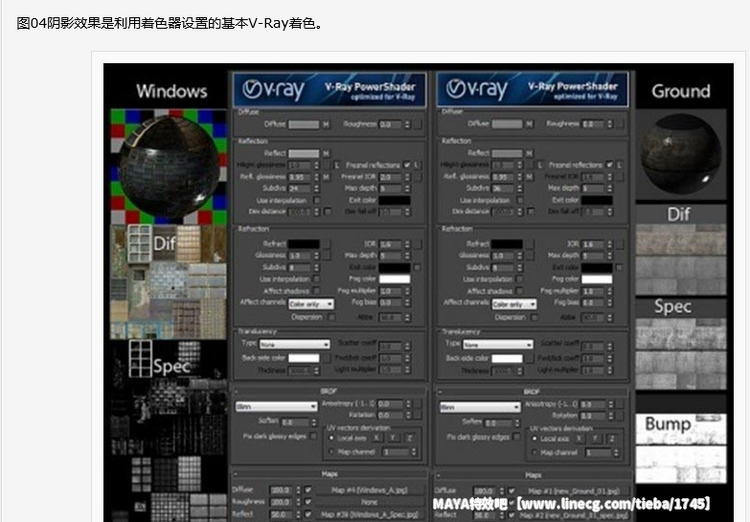Image resolution: width=750 pixels, height=522 pixels.
Task: Click Roughness stepper arrows in Windows material
Action: (408, 124)
